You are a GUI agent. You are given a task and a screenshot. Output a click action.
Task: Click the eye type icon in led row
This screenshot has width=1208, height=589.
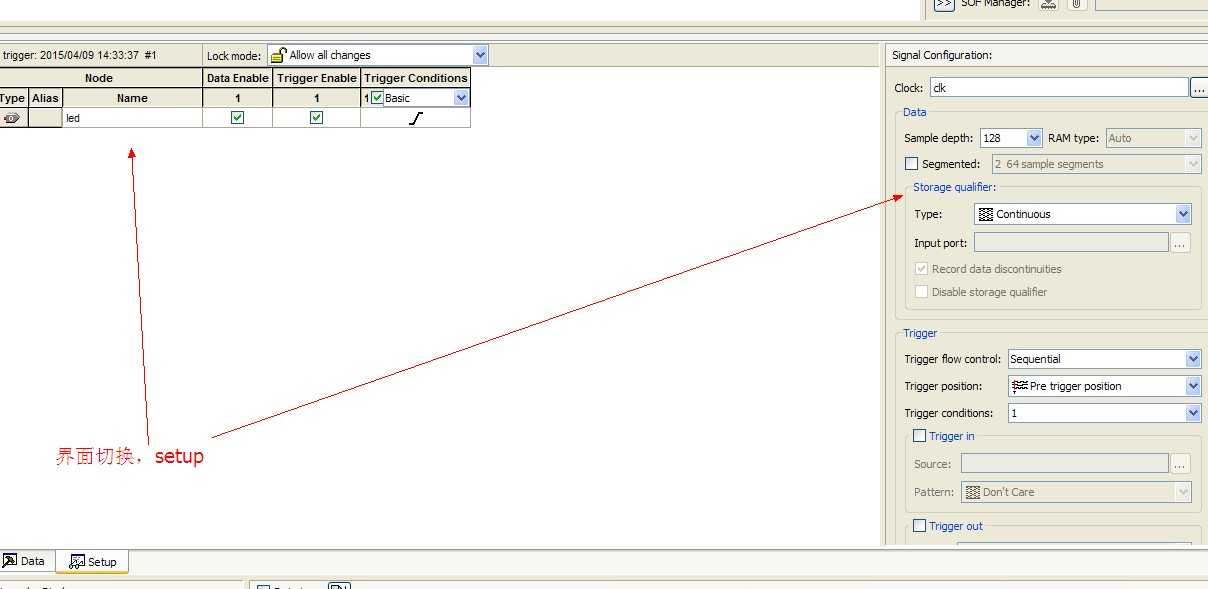click(x=12, y=118)
